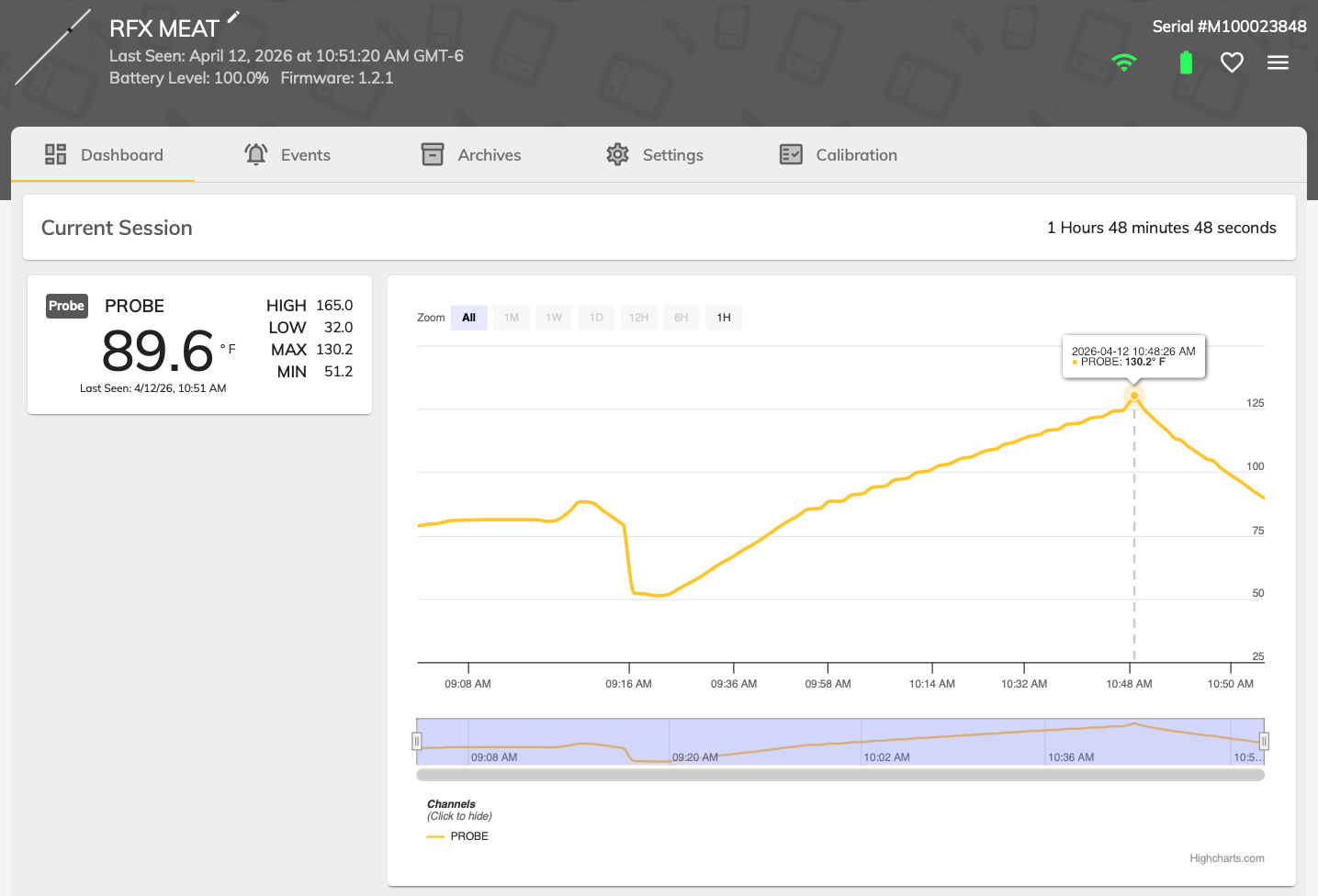Click the Probe badge on temperature card
Viewport: 1318px width, 896px height.
(66, 306)
